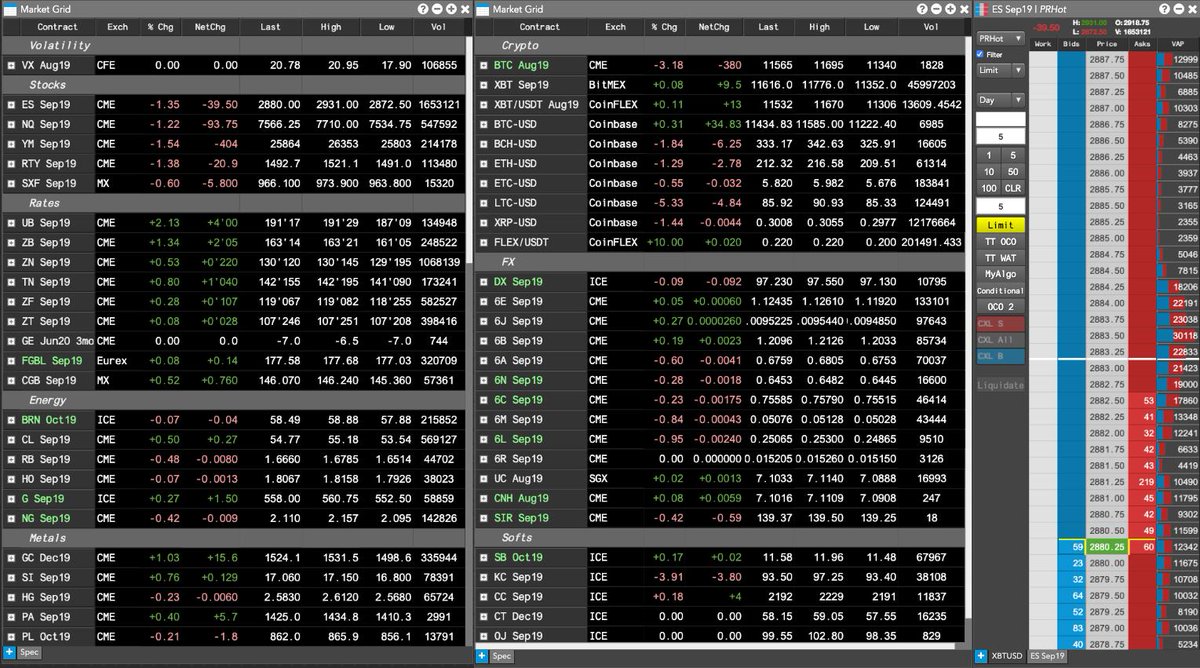
Task: Select the Spec tab in the Crypto Market Grid
Action: 503,655
